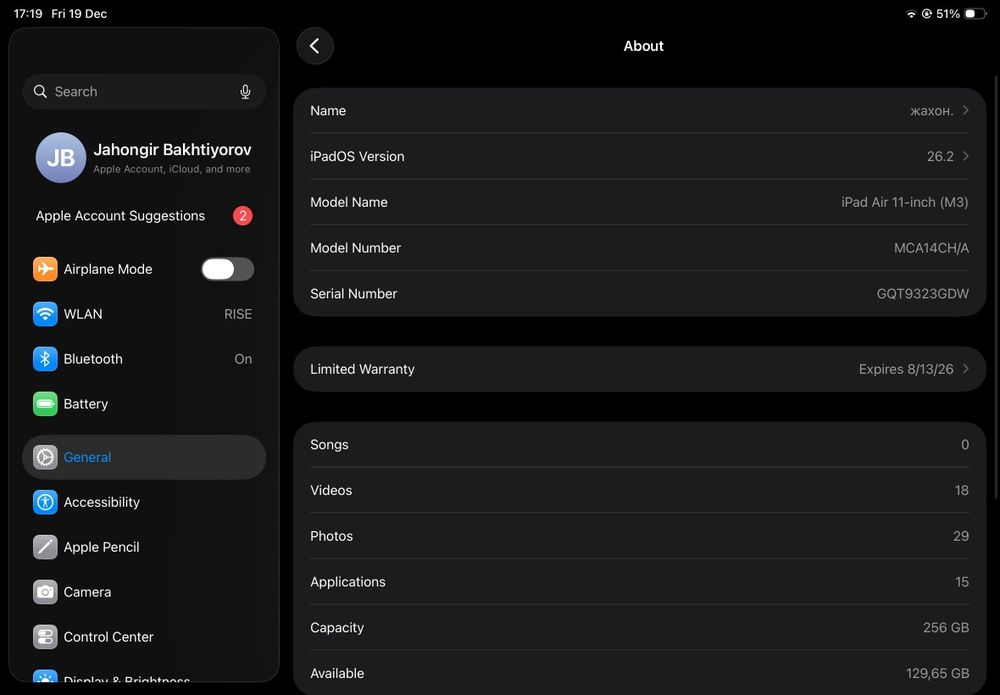Screen dimensions: 1000x695
Task: Open Jahongir Bakhtiyorov account
Action: click(x=144, y=157)
